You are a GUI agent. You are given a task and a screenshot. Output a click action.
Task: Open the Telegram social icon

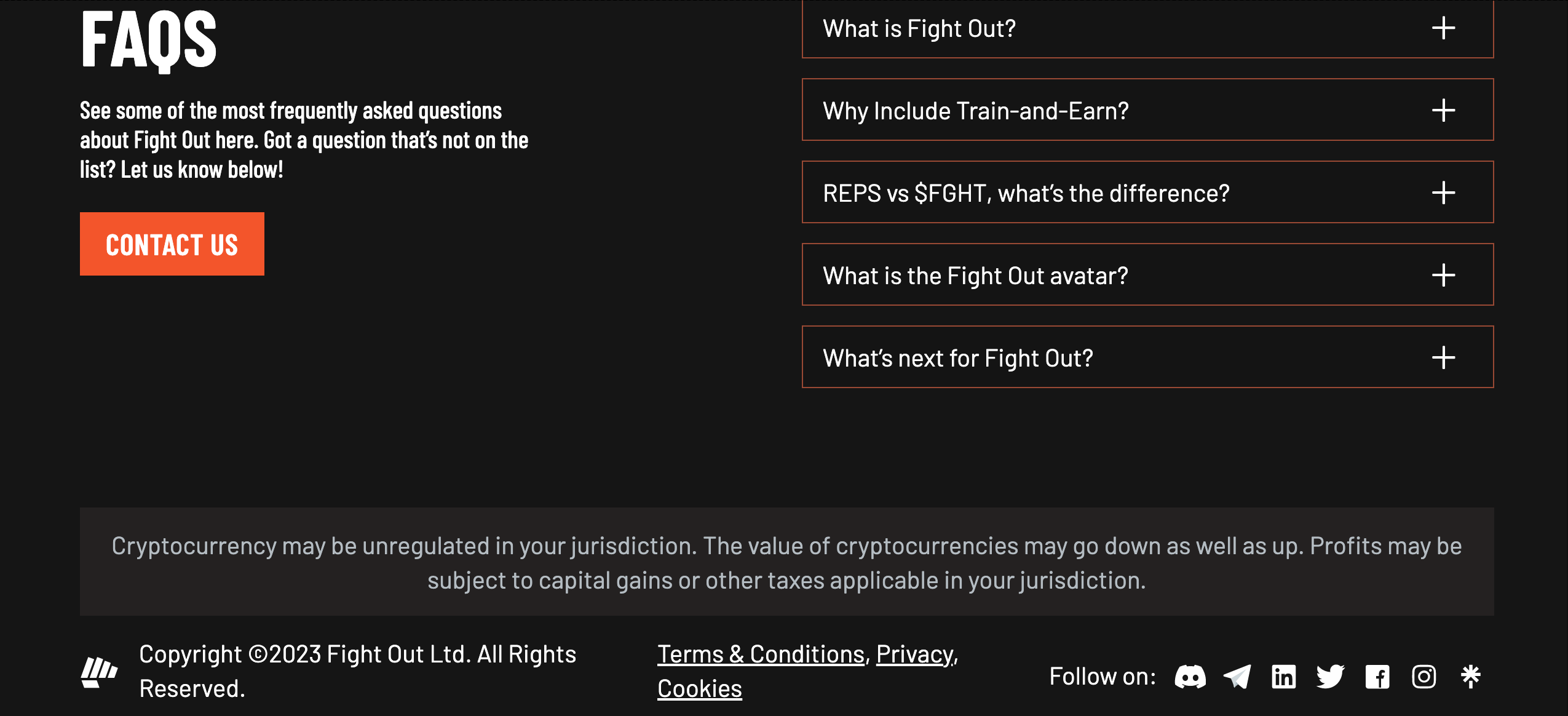(1237, 677)
